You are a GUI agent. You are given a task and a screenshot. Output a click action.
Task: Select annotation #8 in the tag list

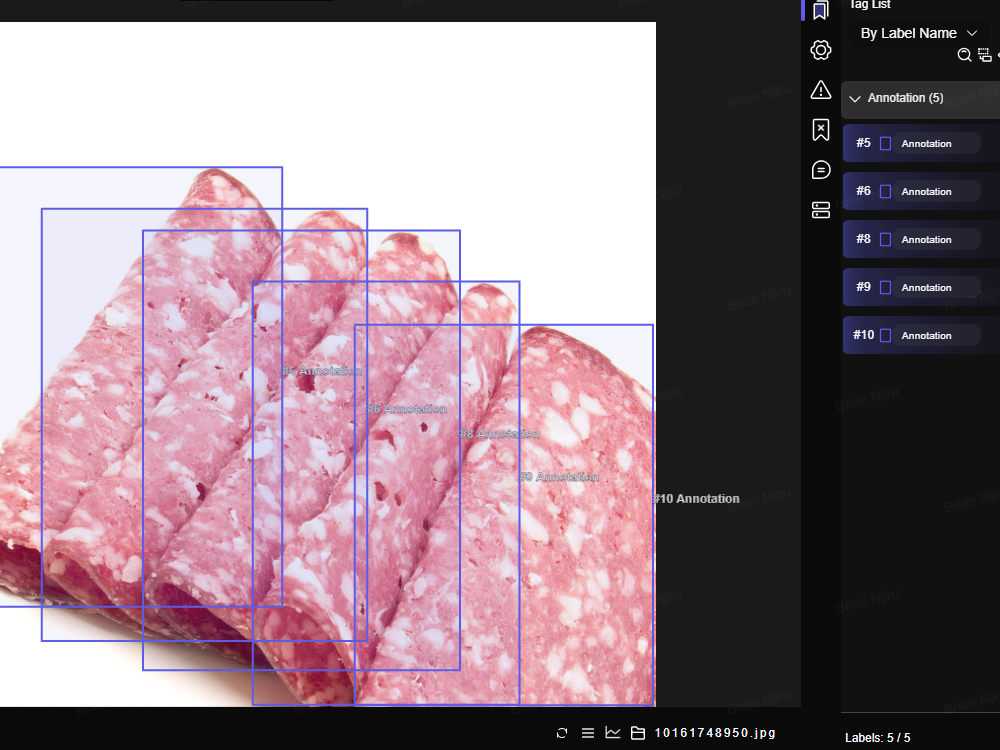921,239
